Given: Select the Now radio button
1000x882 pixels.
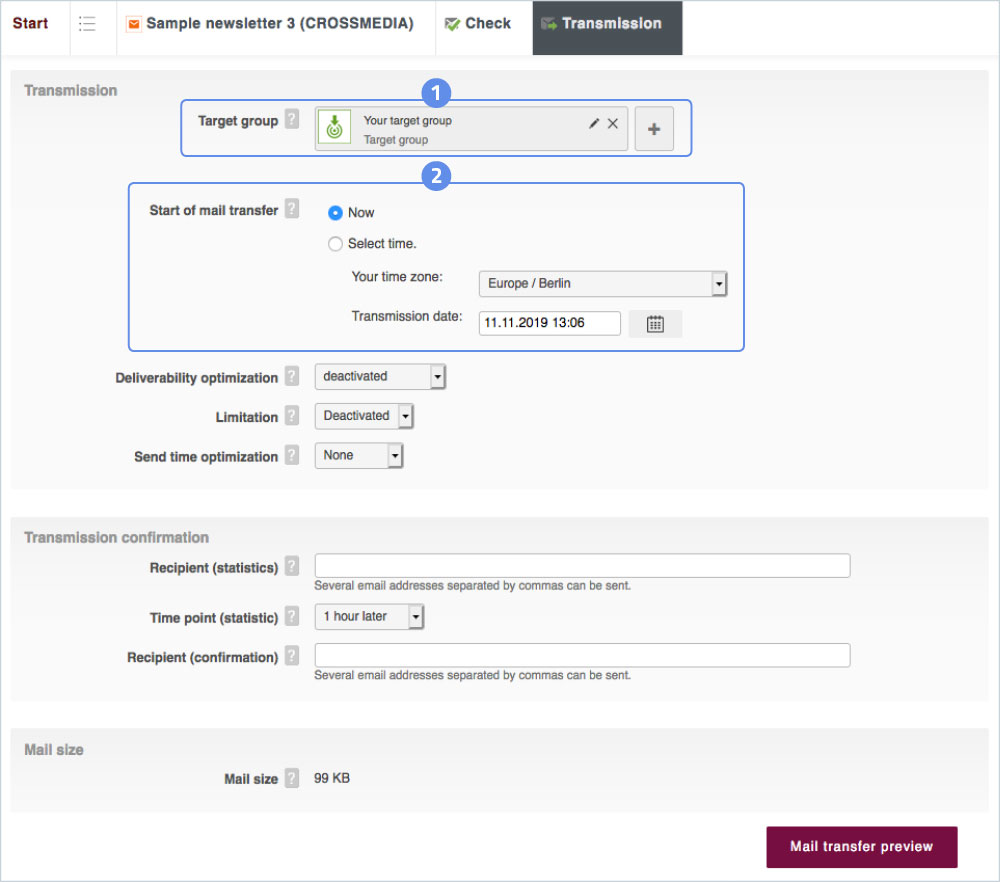Looking at the screenshot, I should [x=336, y=213].
